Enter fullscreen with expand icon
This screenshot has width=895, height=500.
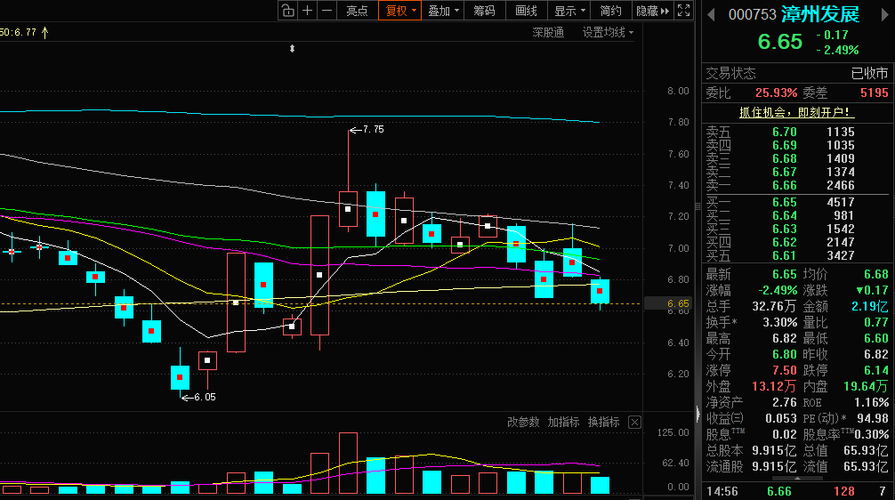coord(683,10)
